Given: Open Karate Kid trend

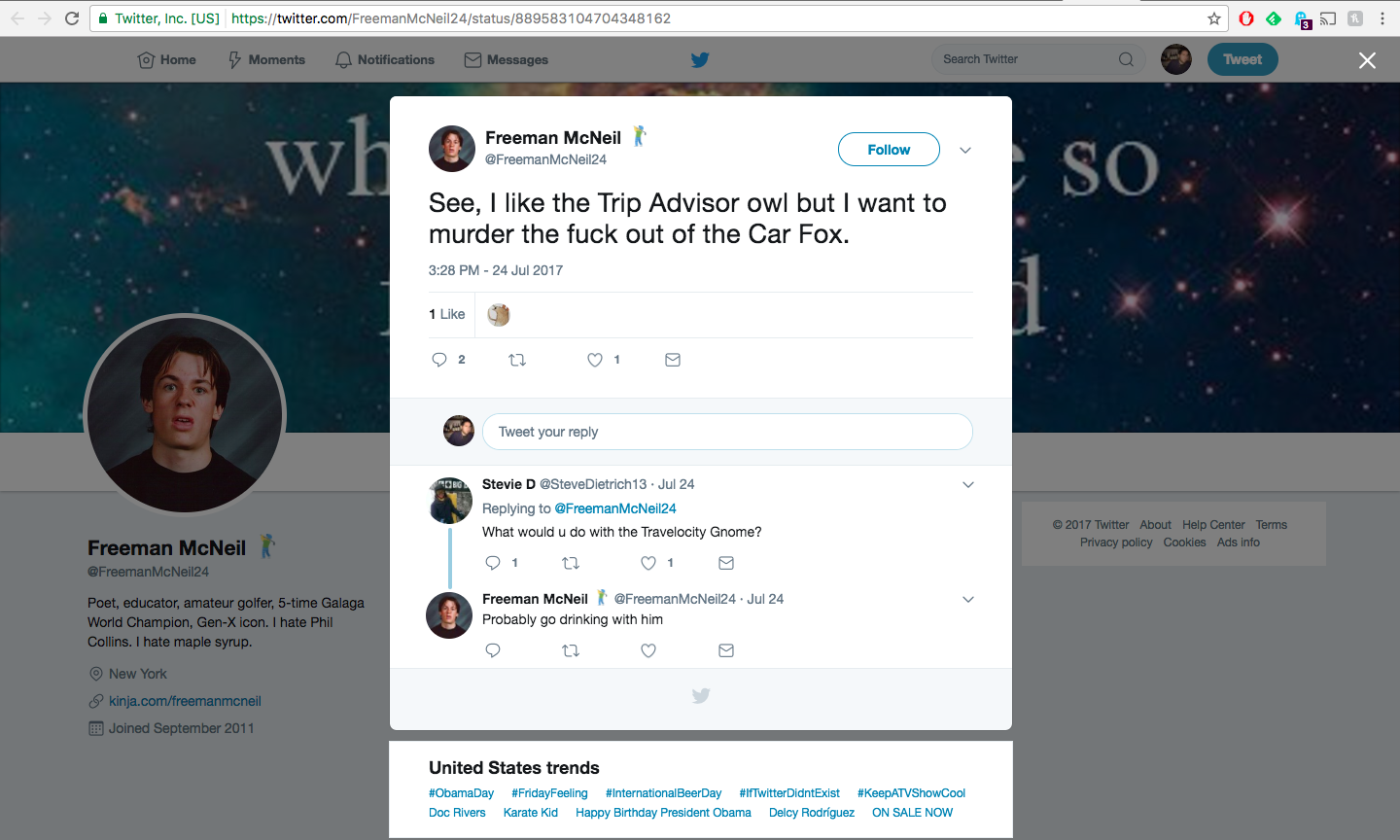Looking at the screenshot, I should [x=531, y=813].
